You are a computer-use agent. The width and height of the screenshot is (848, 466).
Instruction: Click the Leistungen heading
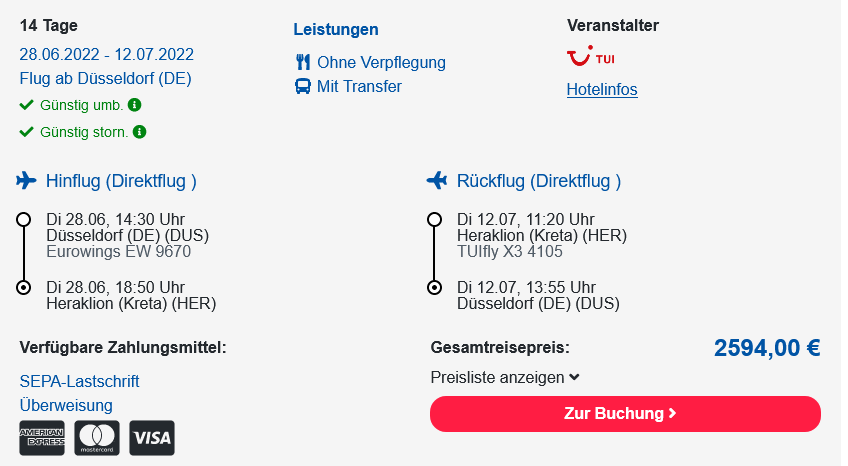(336, 29)
